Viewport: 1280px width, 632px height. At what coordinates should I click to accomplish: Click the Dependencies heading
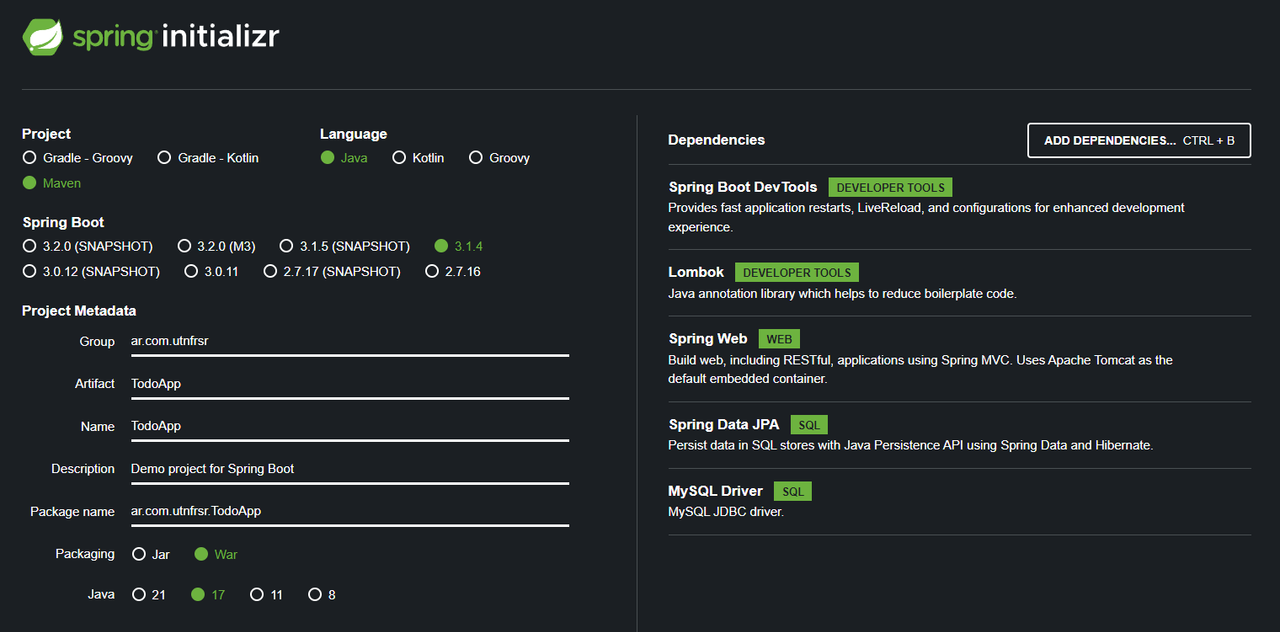(x=716, y=140)
